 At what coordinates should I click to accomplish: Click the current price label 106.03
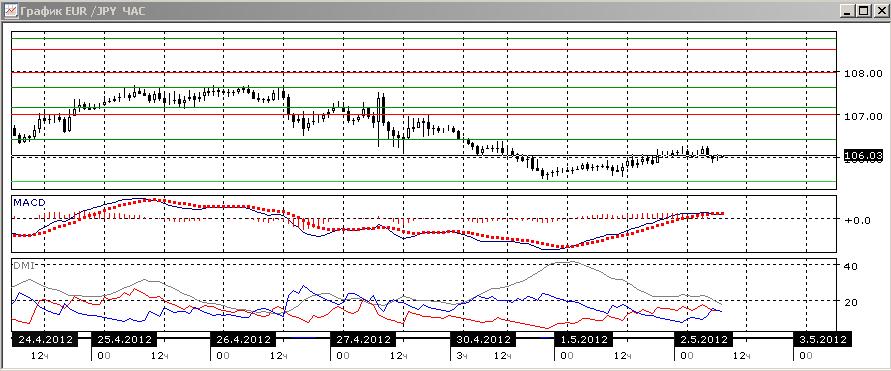(x=864, y=155)
